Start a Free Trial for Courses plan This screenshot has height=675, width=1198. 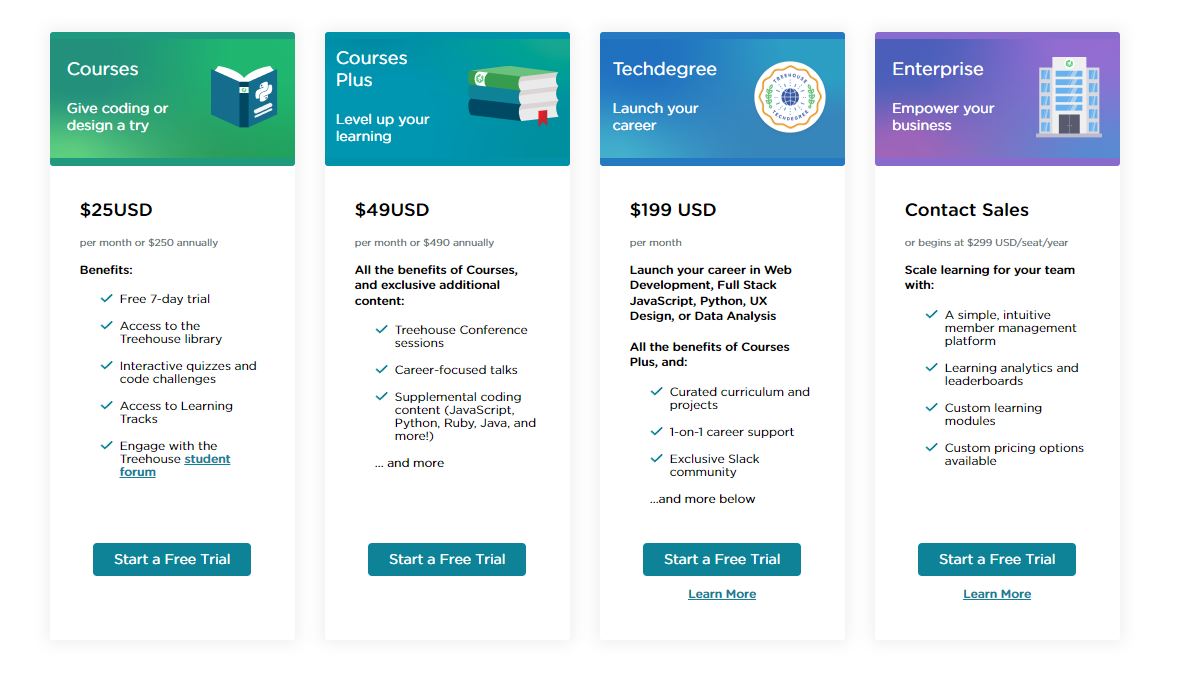click(x=172, y=560)
